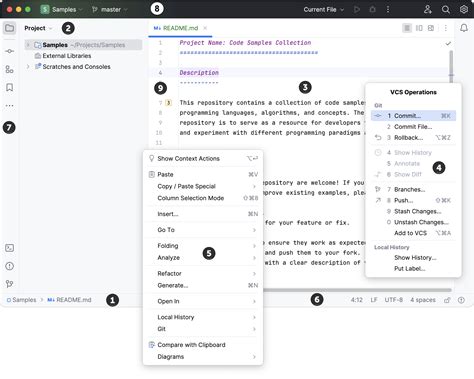Select Commit File... in VCS Operations
The height and width of the screenshot is (379, 474).
point(413,127)
